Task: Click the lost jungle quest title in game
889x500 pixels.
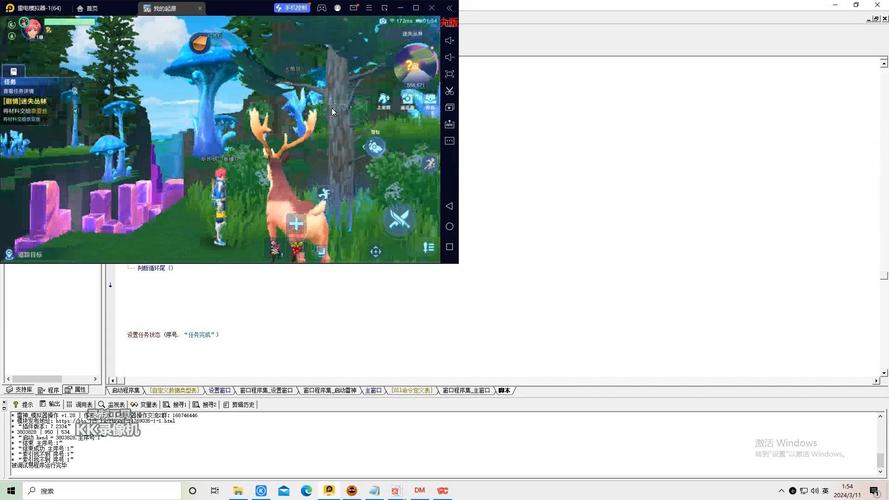Action: tap(25, 101)
